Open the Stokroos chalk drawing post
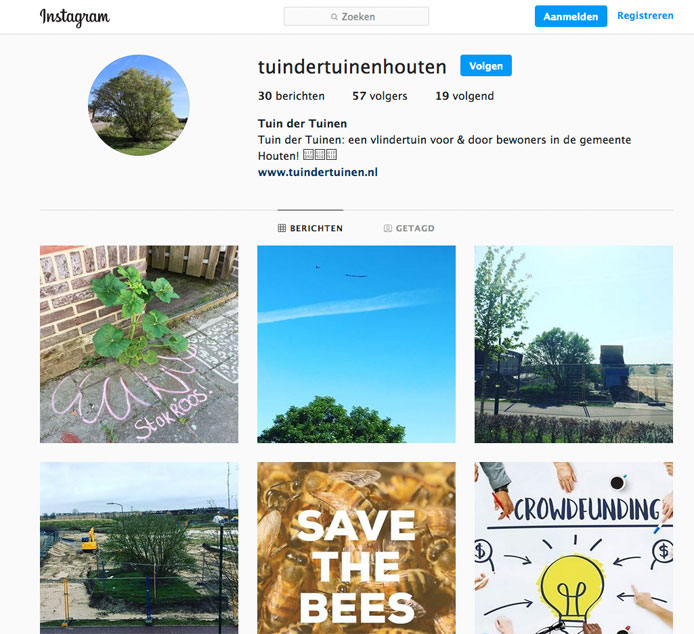 click(x=139, y=344)
